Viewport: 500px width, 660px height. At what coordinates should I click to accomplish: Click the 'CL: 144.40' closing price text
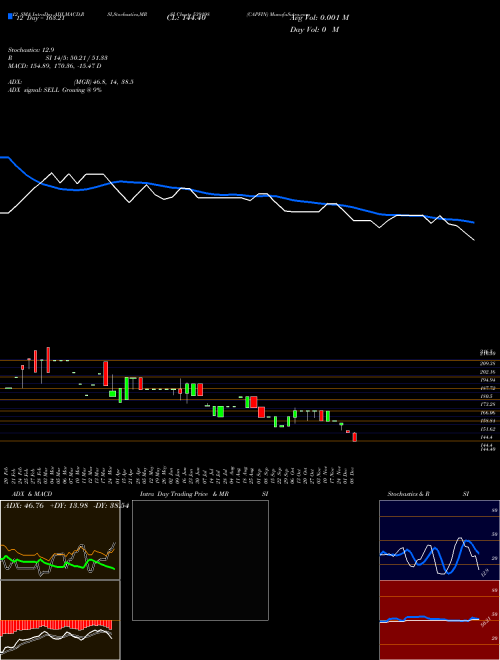186,18
